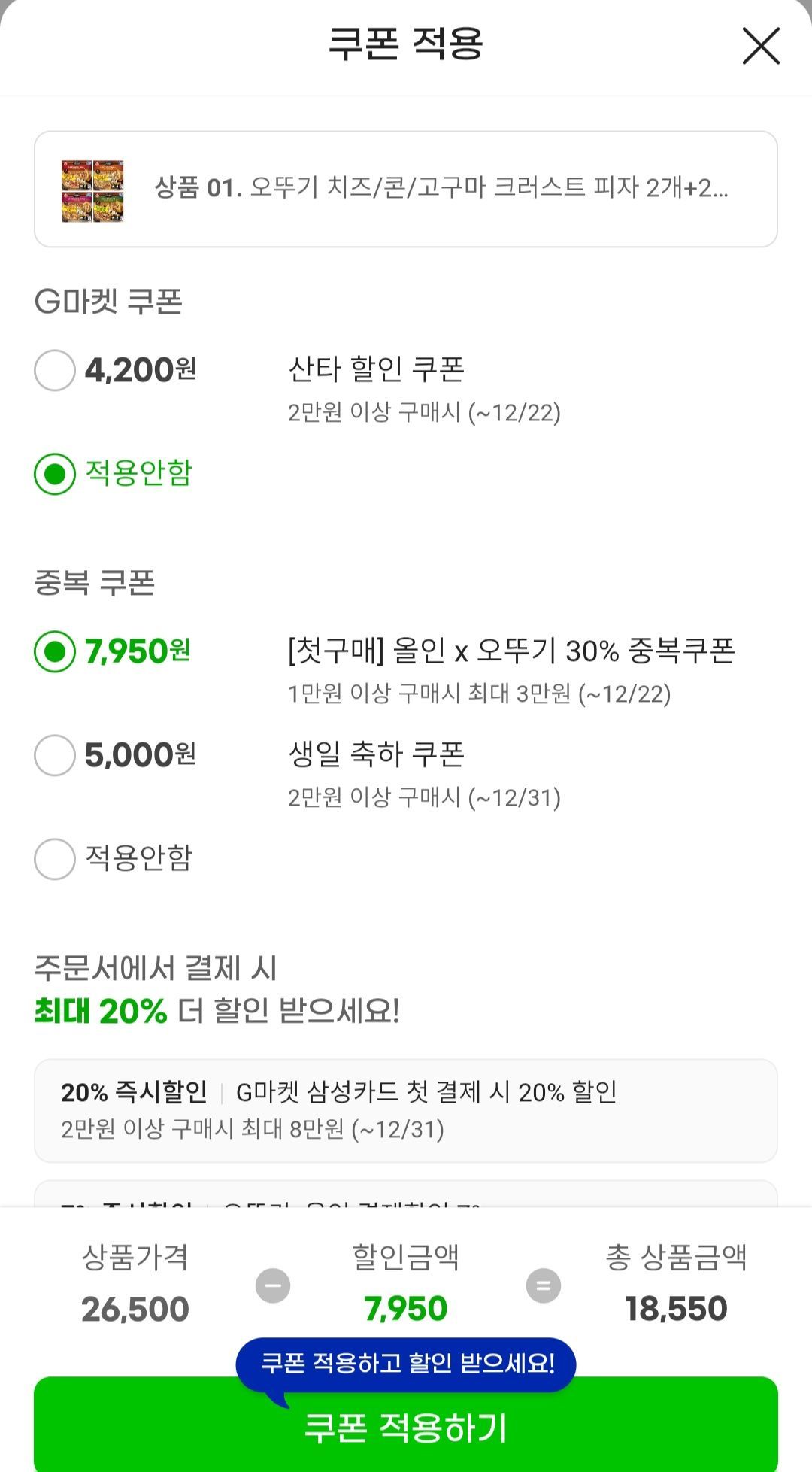Close the 쿠폰 적용 dialog with X
The width and height of the screenshot is (812, 1472).
click(760, 46)
